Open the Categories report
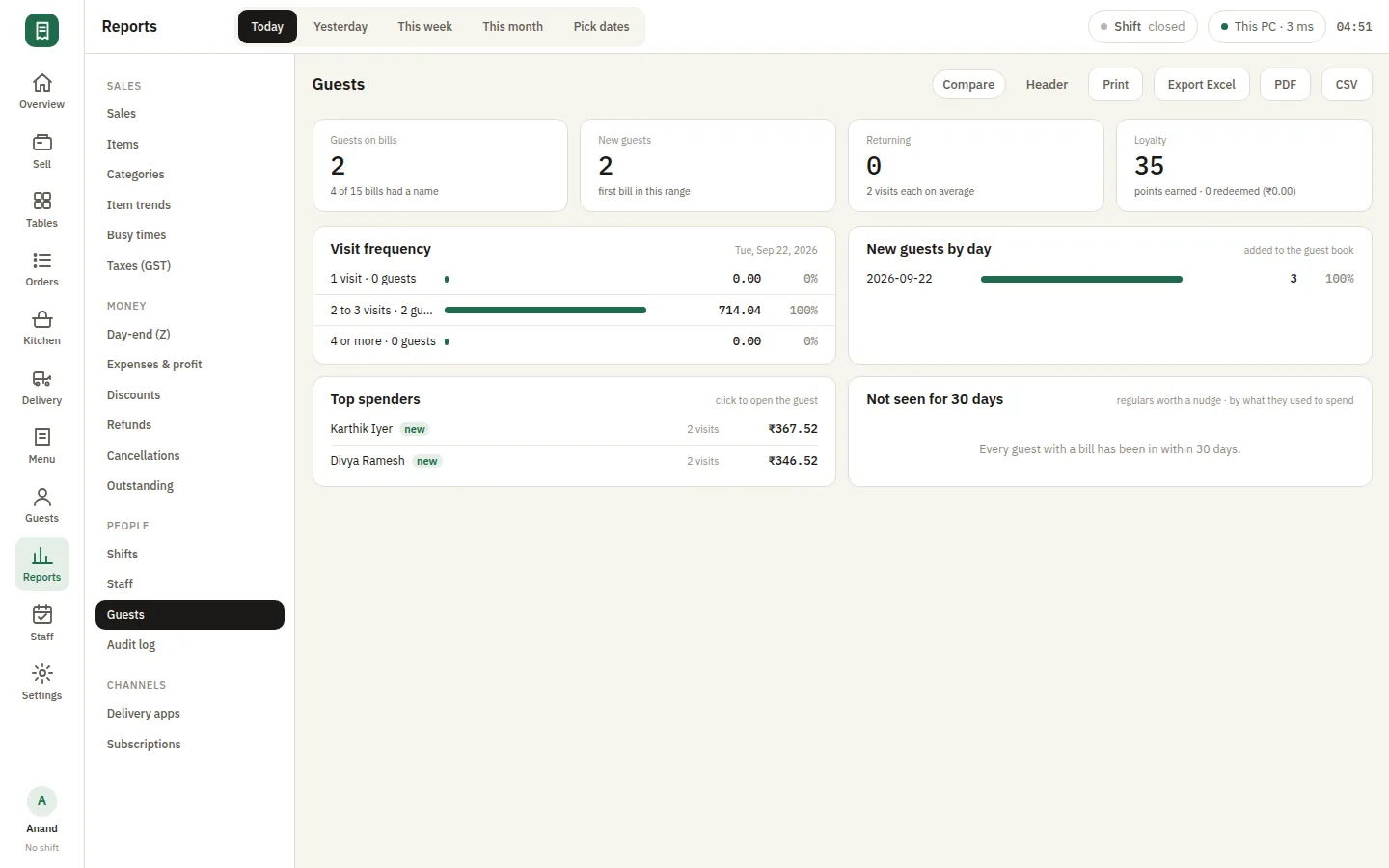The height and width of the screenshot is (868, 1389). point(190,175)
